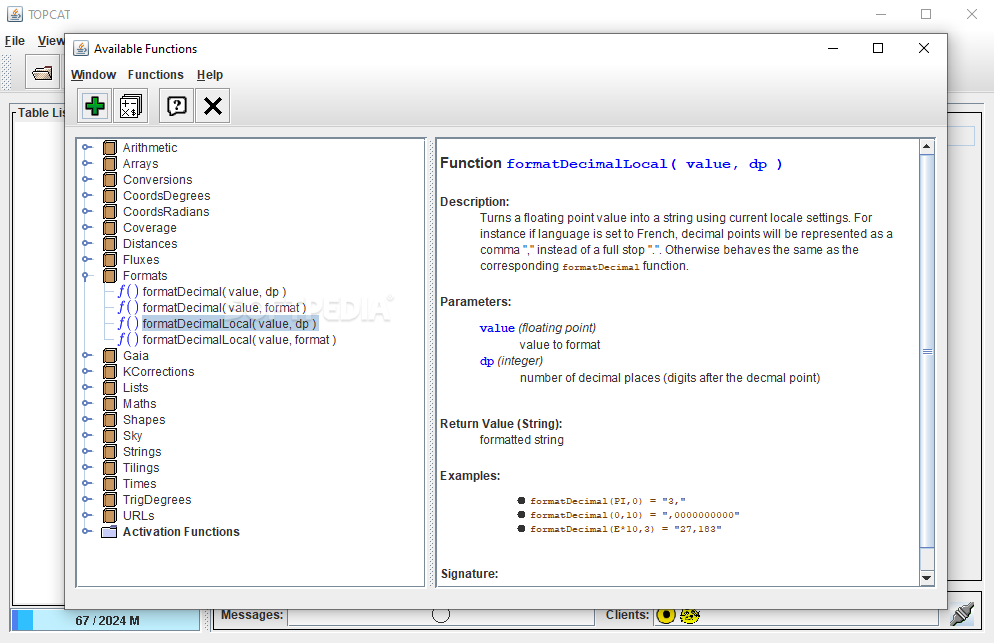The width and height of the screenshot is (994, 643).
Task: Minimize the Available Functions window
Action: [x=833, y=48]
